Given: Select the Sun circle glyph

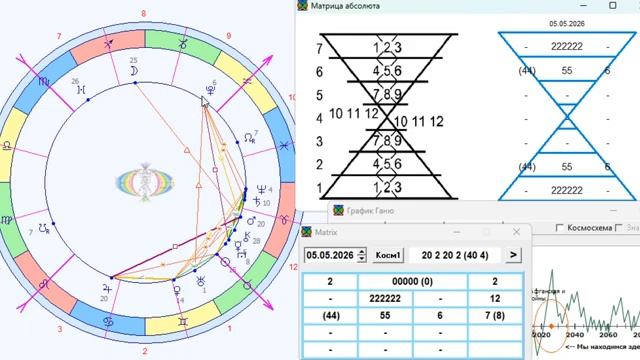Looking at the screenshot, I should coord(224,262).
